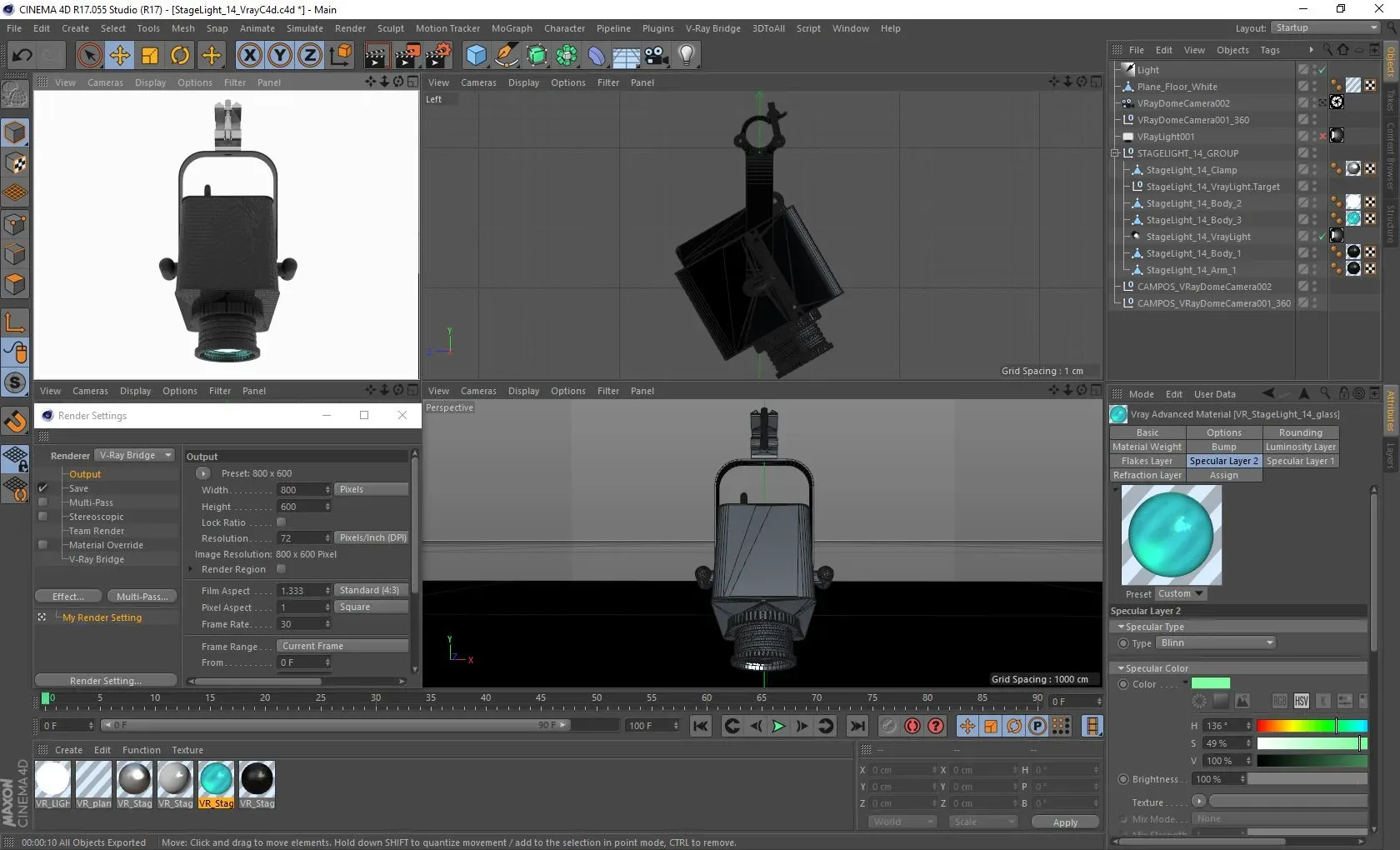The width and height of the screenshot is (1400, 850).
Task: Select the Scale tool
Action: click(150, 55)
